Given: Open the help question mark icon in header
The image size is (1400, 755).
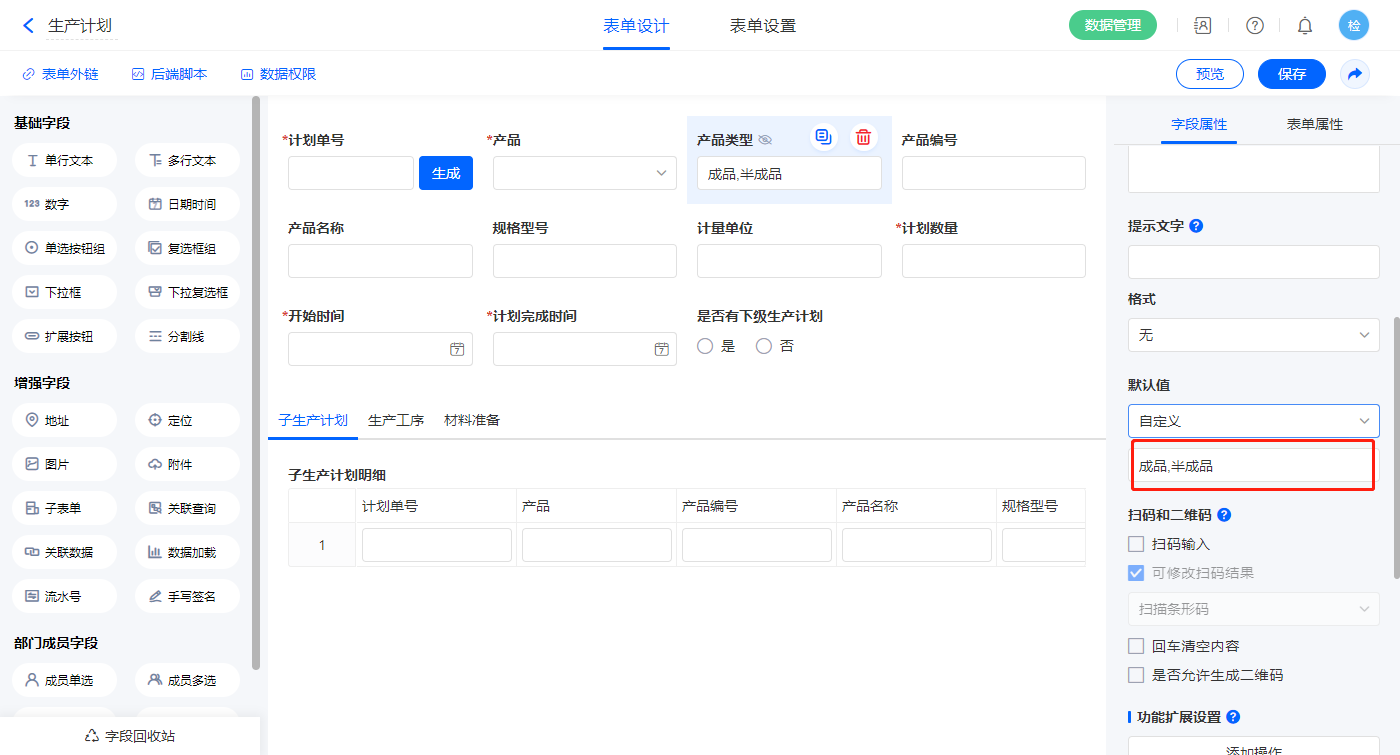Looking at the screenshot, I should coord(1254,26).
